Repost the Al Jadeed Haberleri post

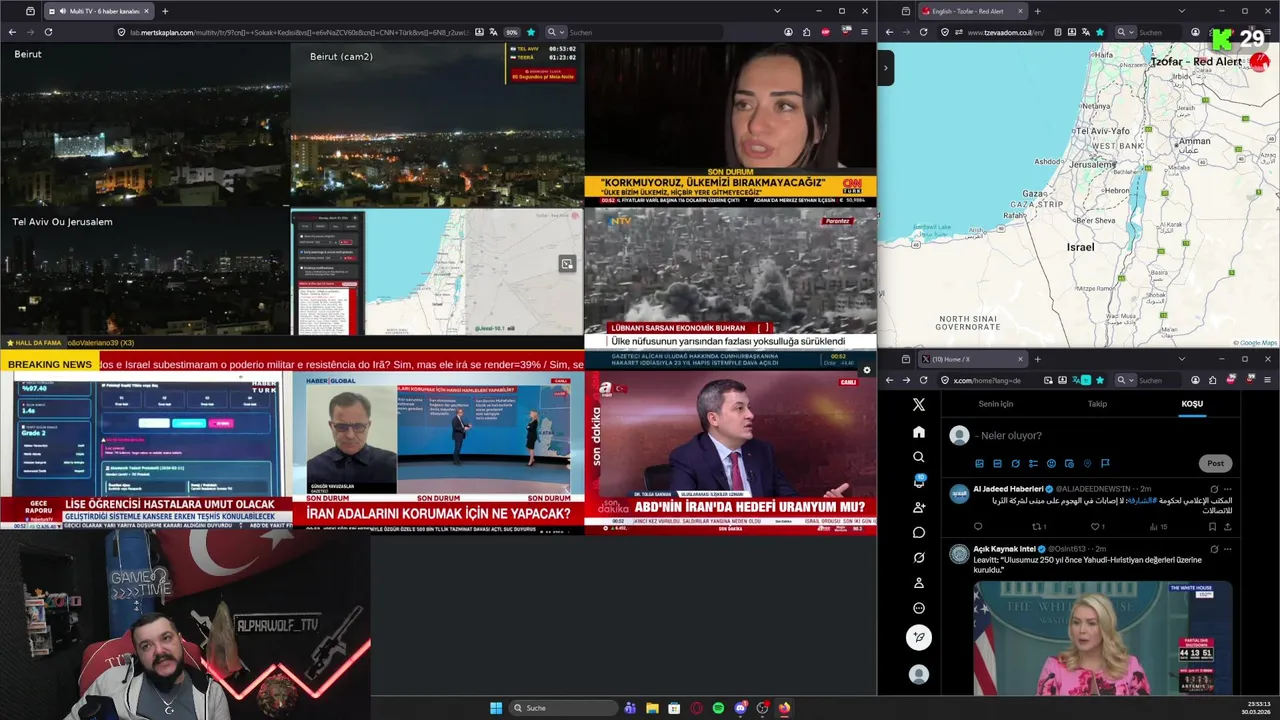coord(1038,527)
